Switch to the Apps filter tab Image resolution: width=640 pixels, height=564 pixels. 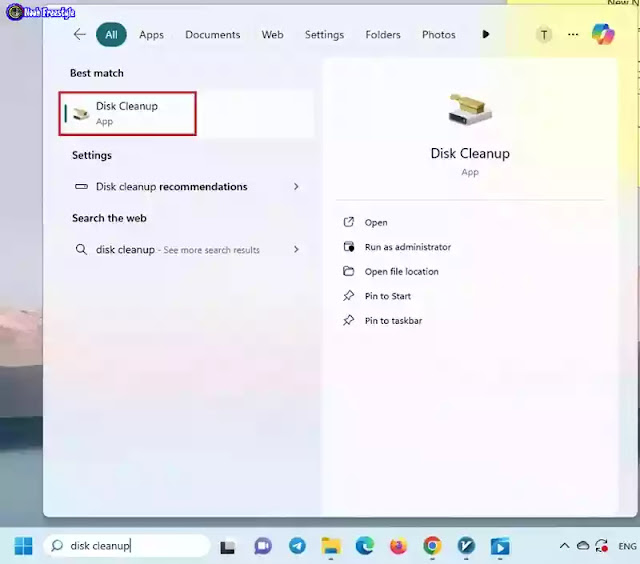(151, 35)
